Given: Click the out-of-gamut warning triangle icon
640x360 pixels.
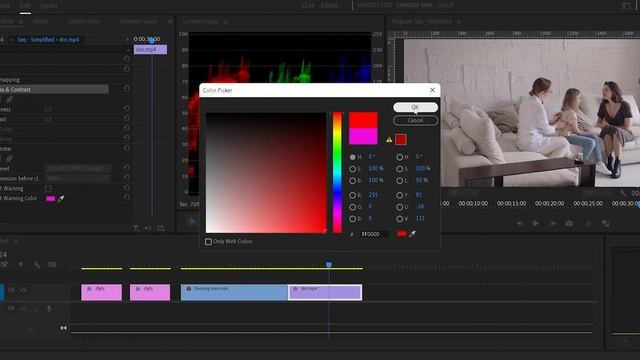Looking at the screenshot, I should [x=389, y=140].
